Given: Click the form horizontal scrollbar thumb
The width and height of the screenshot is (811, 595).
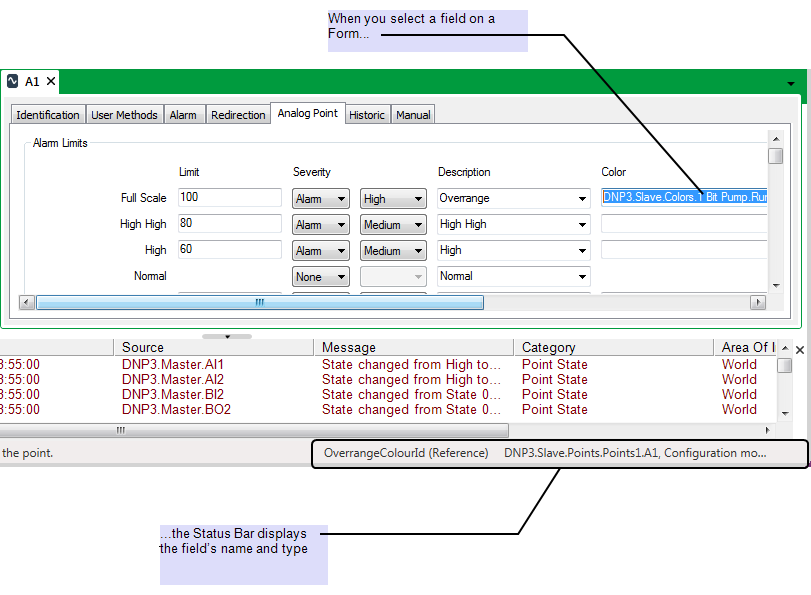Looking at the screenshot, I should 260,302.
